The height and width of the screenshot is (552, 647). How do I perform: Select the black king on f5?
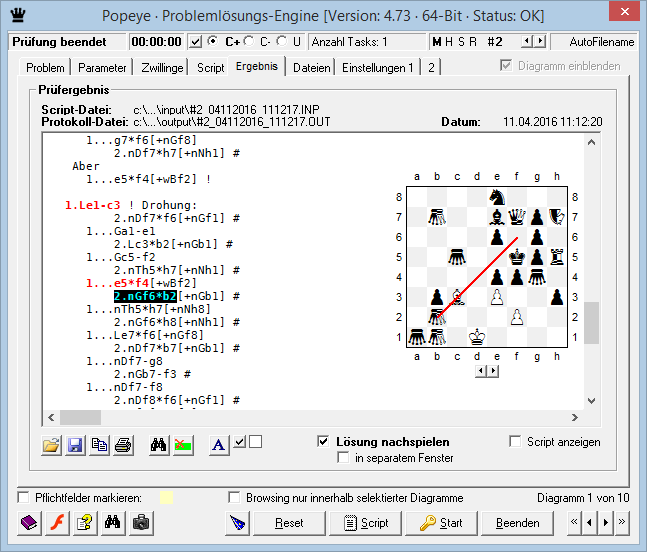517,257
